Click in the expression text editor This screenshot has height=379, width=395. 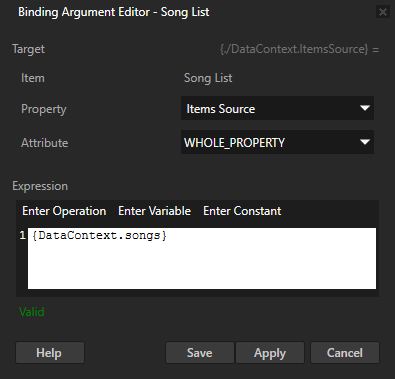(x=202, y=258)
